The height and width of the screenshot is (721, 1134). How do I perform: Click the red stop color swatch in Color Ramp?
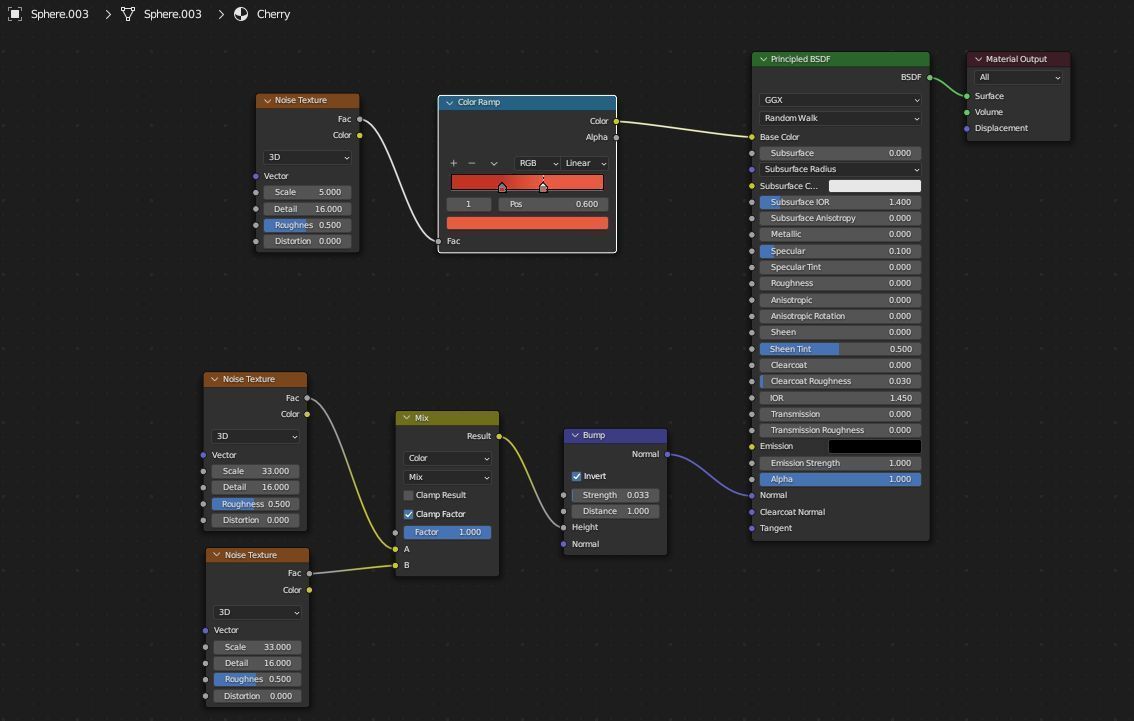point(527,223)
